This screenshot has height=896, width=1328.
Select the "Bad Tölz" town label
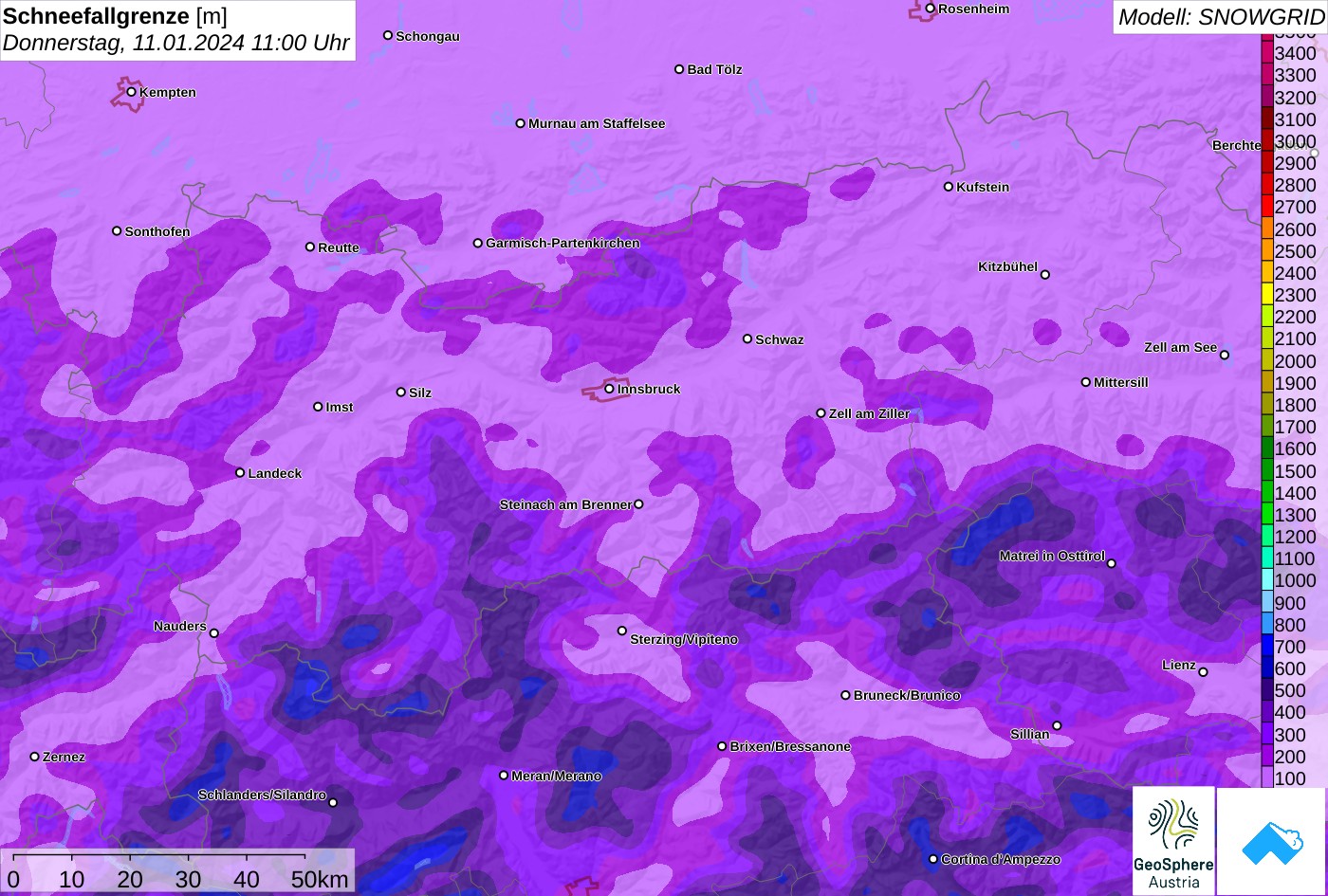(714, 70)
